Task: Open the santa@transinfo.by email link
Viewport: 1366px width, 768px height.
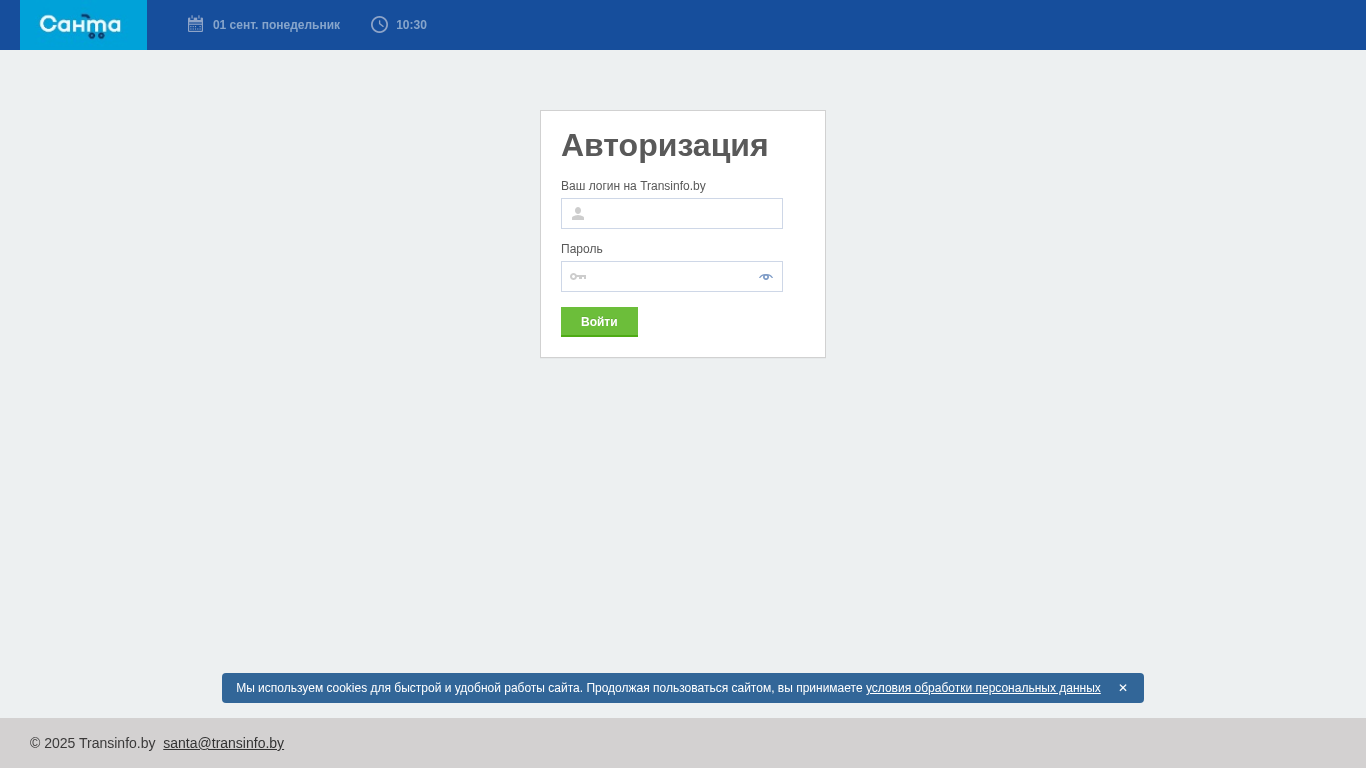Action: tap(224, 743)
